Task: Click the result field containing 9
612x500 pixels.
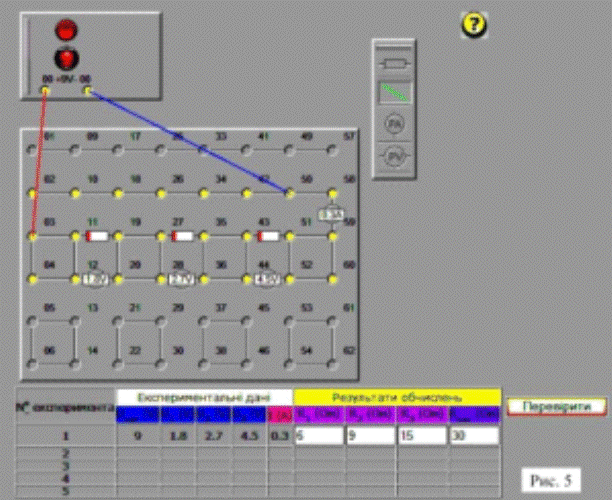Action: click(369, 437)
